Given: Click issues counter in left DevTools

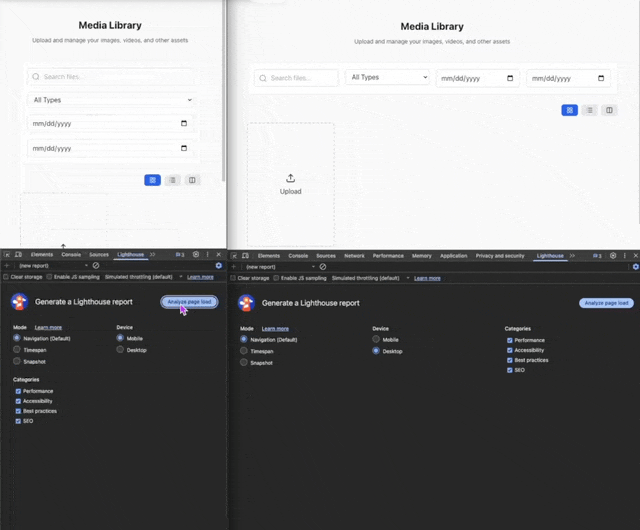Looking at the screenshot, I should click(x=180, y=254).
